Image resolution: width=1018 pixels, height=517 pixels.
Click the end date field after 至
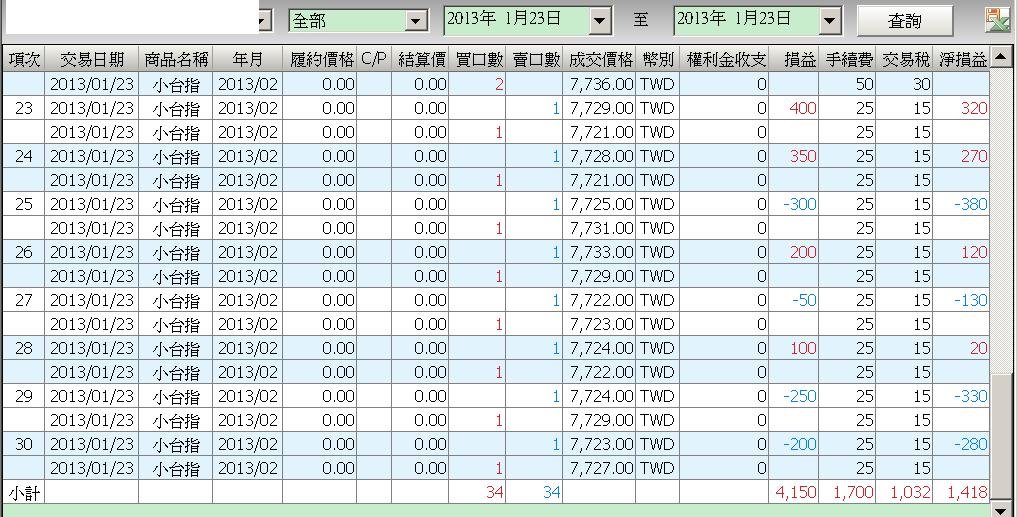click(747, 19)
